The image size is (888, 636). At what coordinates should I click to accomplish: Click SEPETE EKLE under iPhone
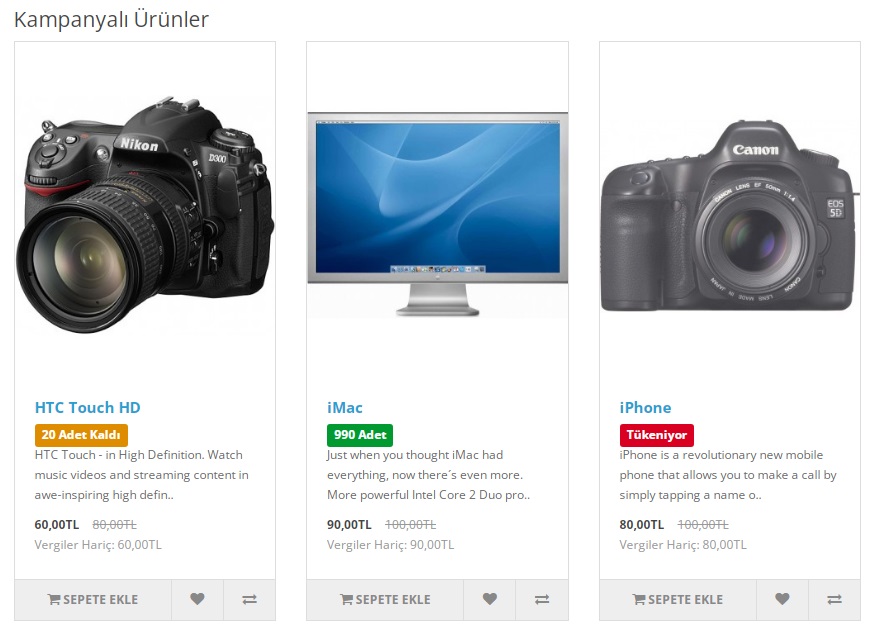click(x=678, y=599)
